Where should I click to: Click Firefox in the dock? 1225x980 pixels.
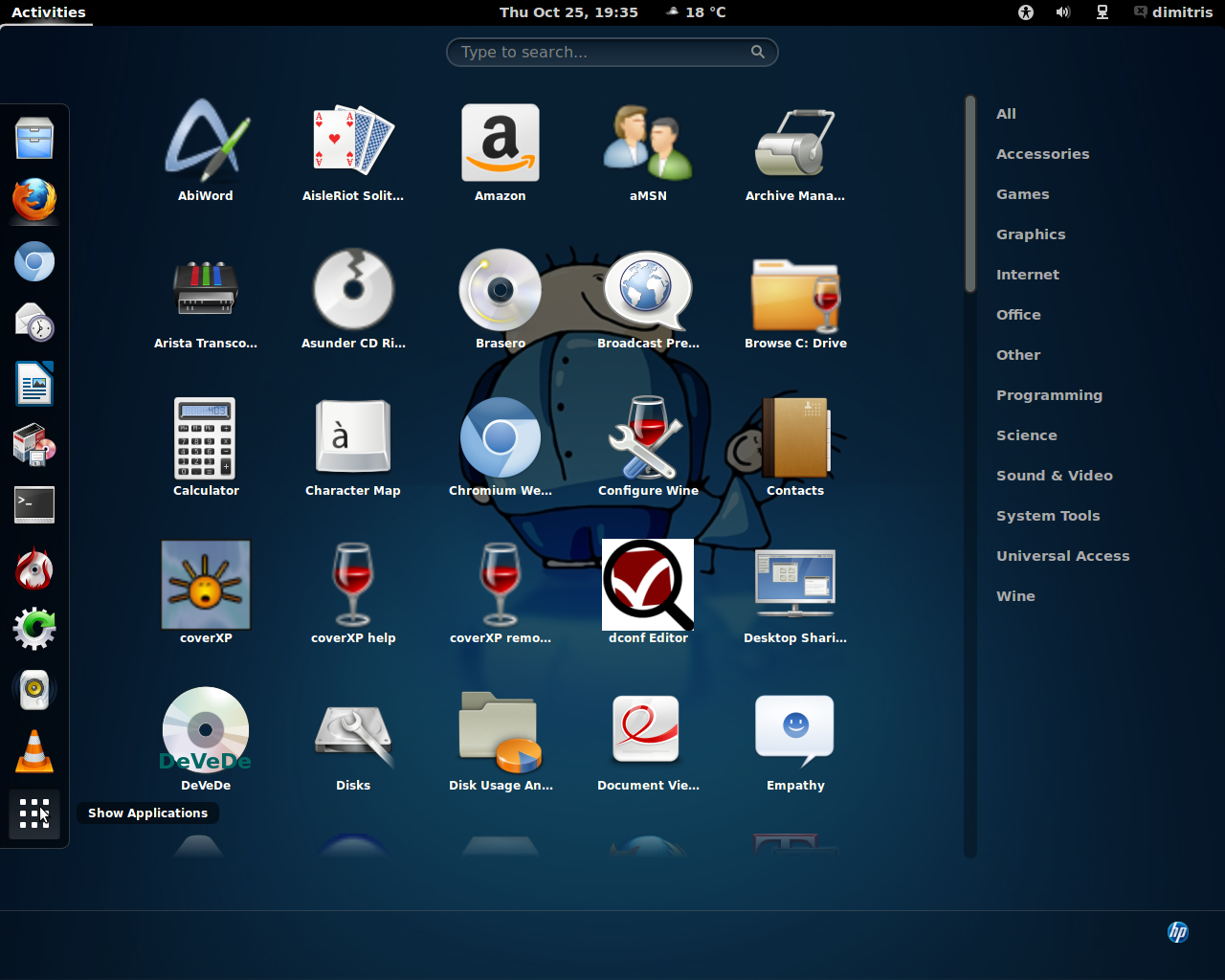tap(34, 200)
